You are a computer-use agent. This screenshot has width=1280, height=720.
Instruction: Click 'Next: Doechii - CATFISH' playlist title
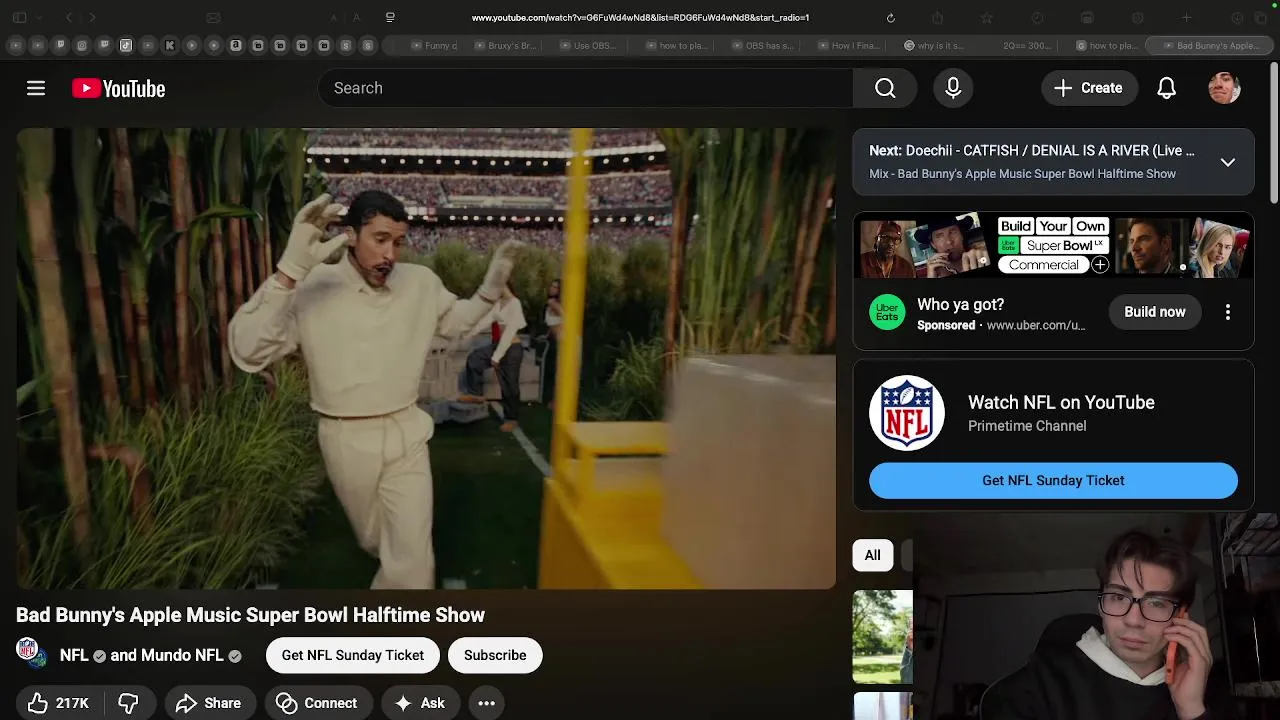[x=1031, y=150]
